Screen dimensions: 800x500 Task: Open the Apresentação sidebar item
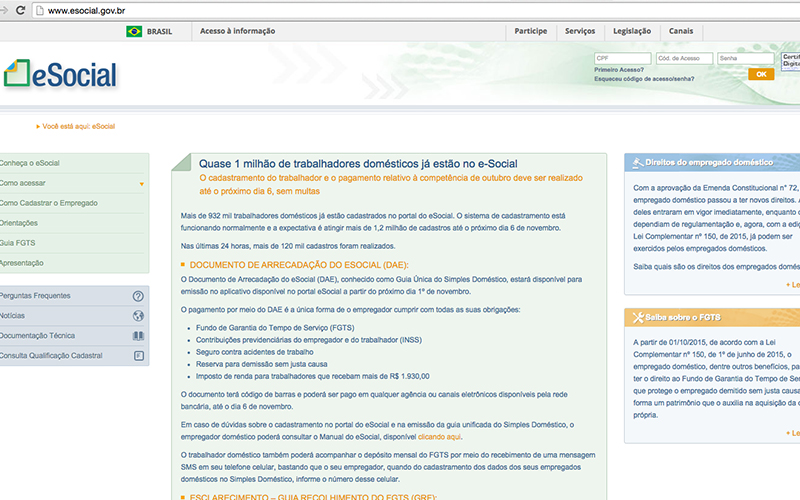pyautogui.click(x=21, y=263)
